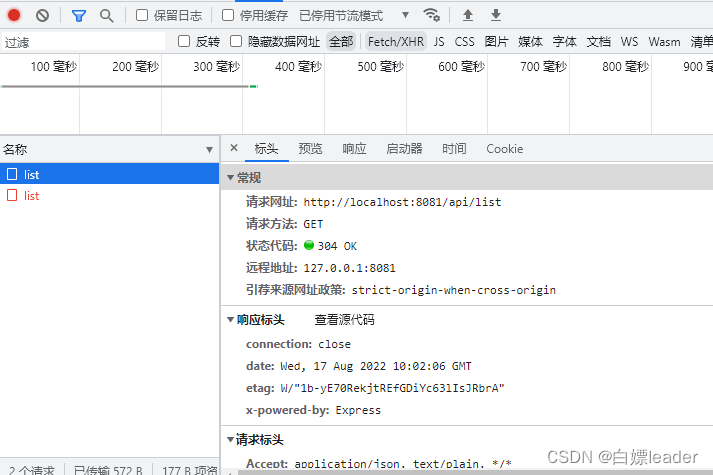This screenshot has width=713, height=475.
Task: Click the import HAR upload arrow
Action: coord(468,15)
